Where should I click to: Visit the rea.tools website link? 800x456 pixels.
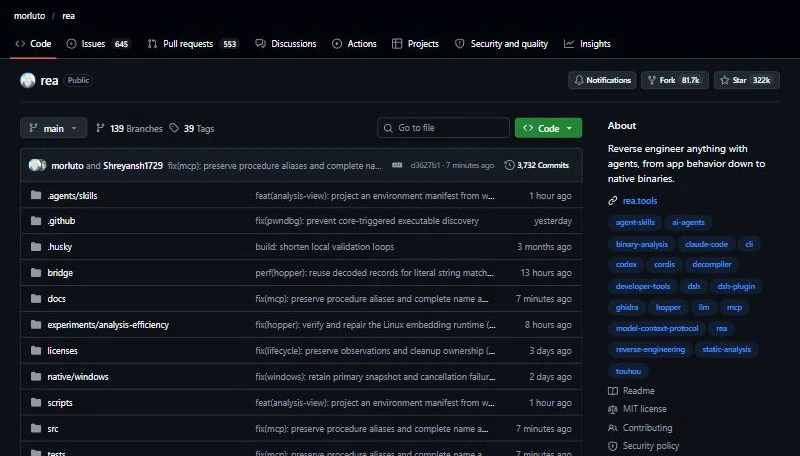tap(640, 201)
